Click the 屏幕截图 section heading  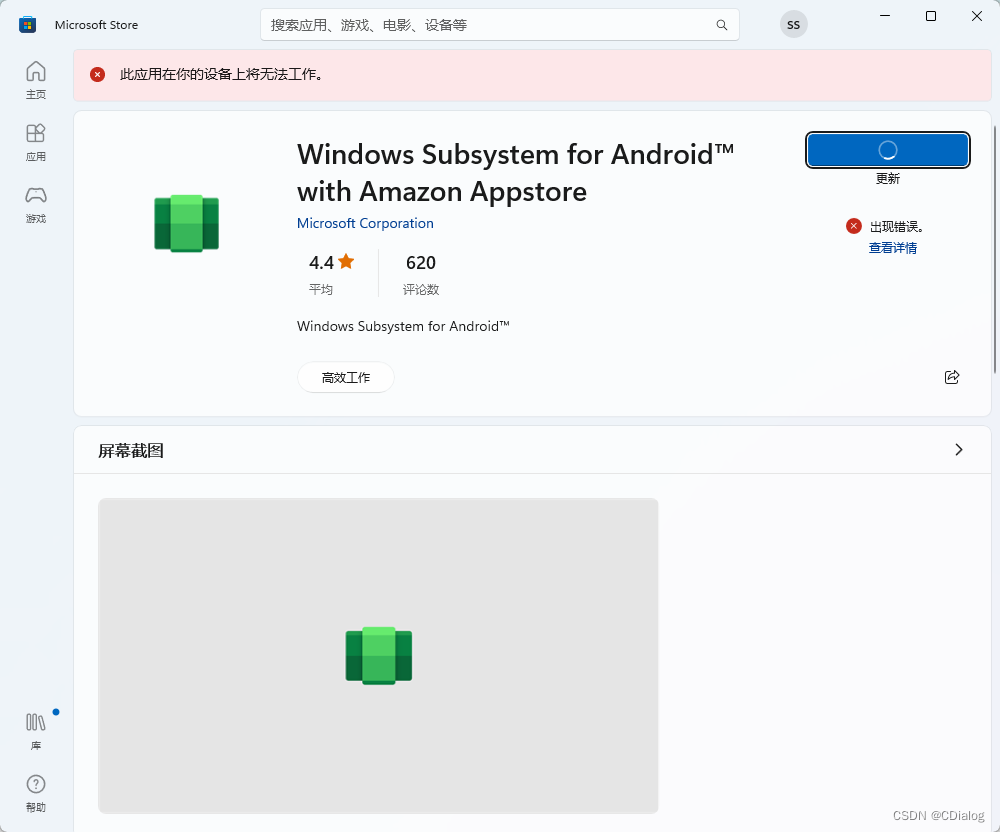click(131, 451)
